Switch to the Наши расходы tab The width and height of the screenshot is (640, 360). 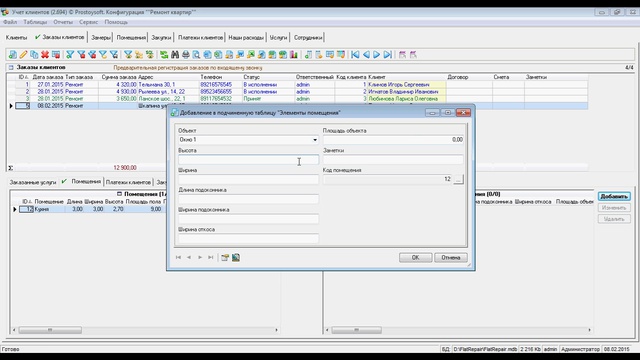(x=246, y=38)
